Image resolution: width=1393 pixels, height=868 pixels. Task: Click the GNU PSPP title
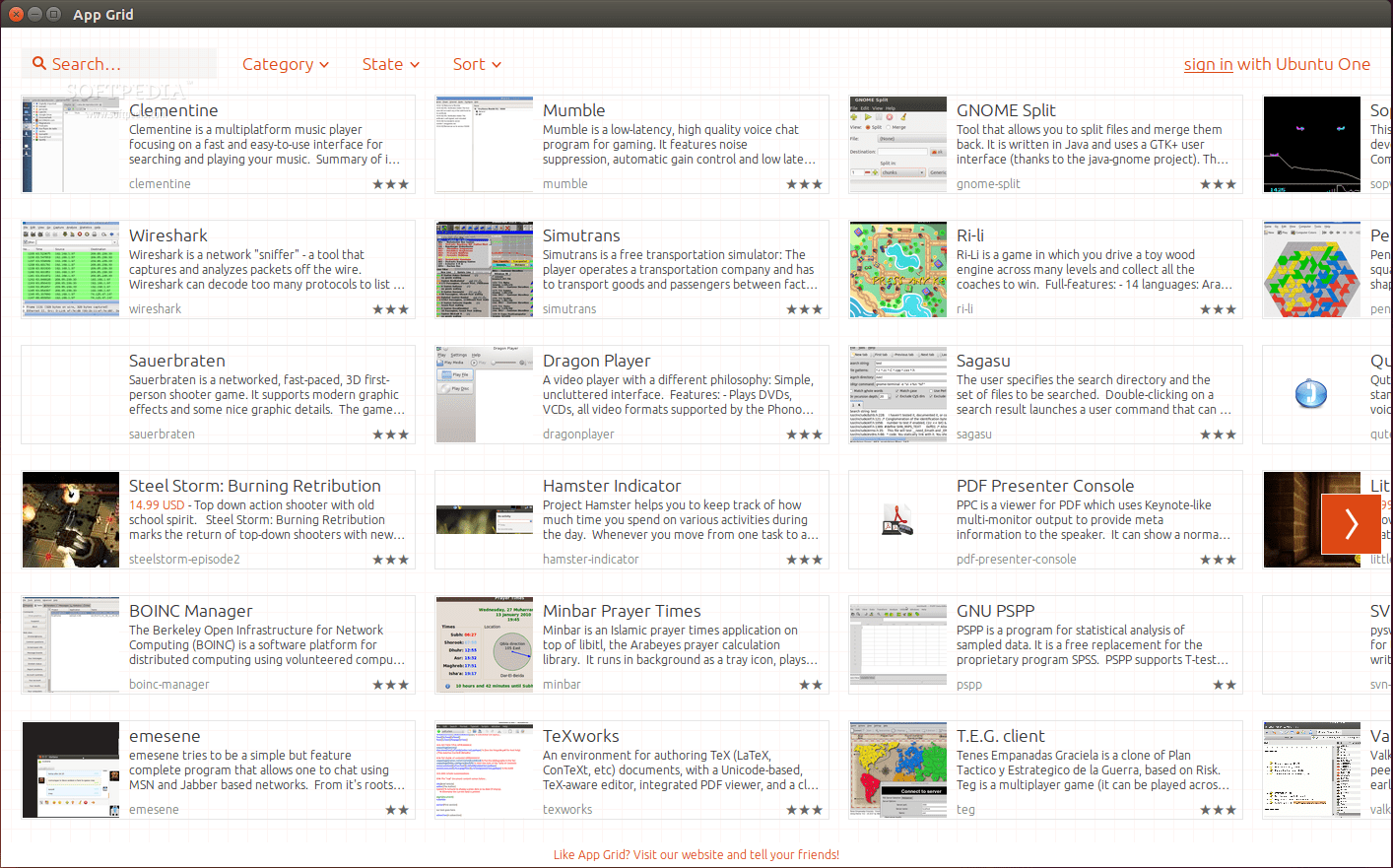point(996,611)
